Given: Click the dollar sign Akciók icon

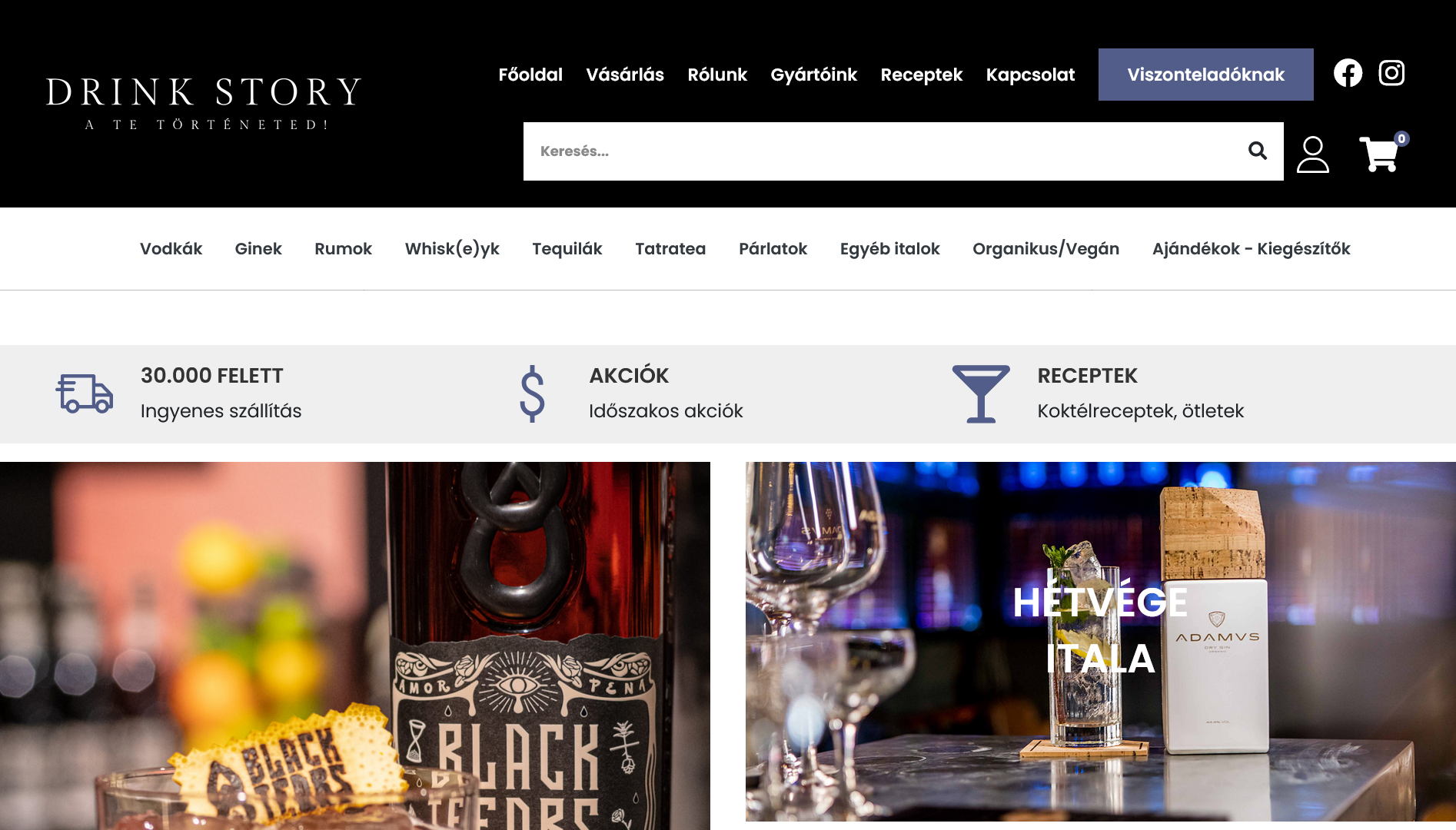Looking at the screenshot, I should click(x=532, y=393).
